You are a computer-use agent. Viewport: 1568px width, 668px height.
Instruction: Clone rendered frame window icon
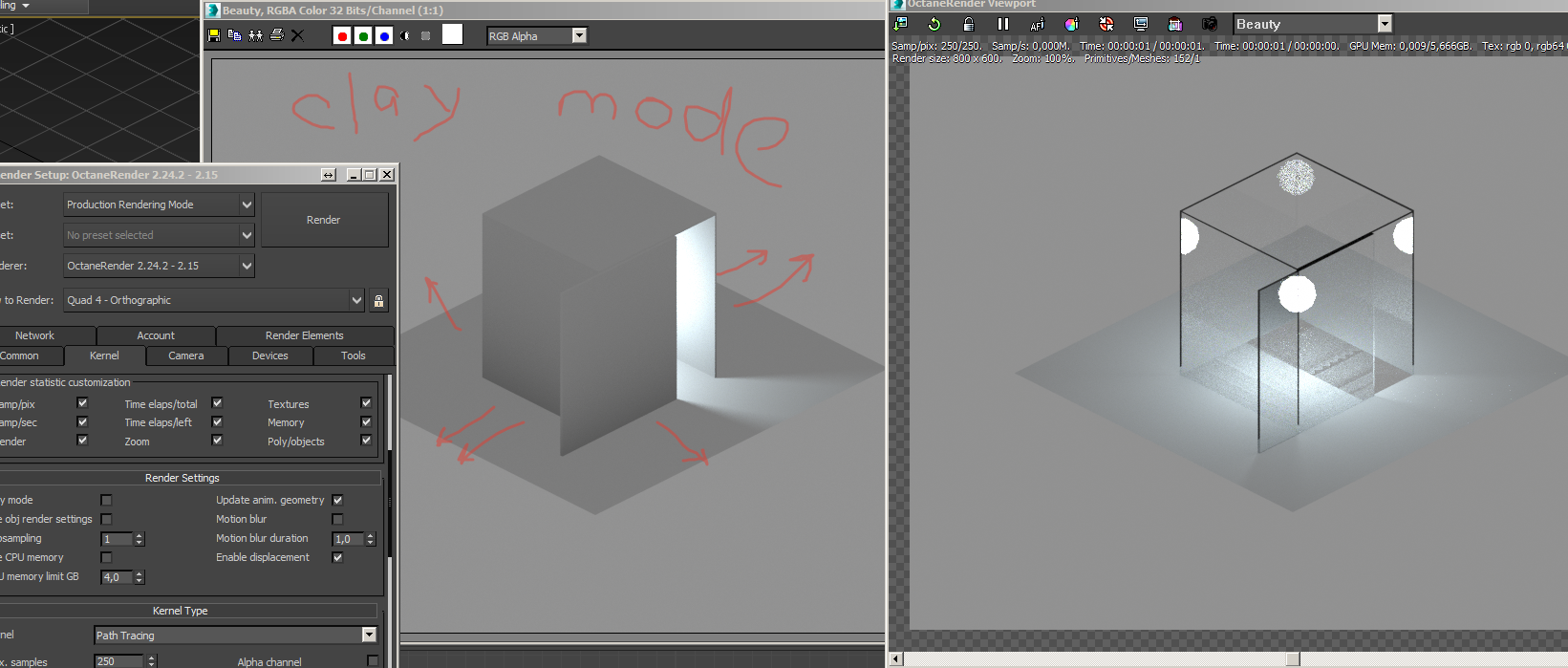pos(256,35)
